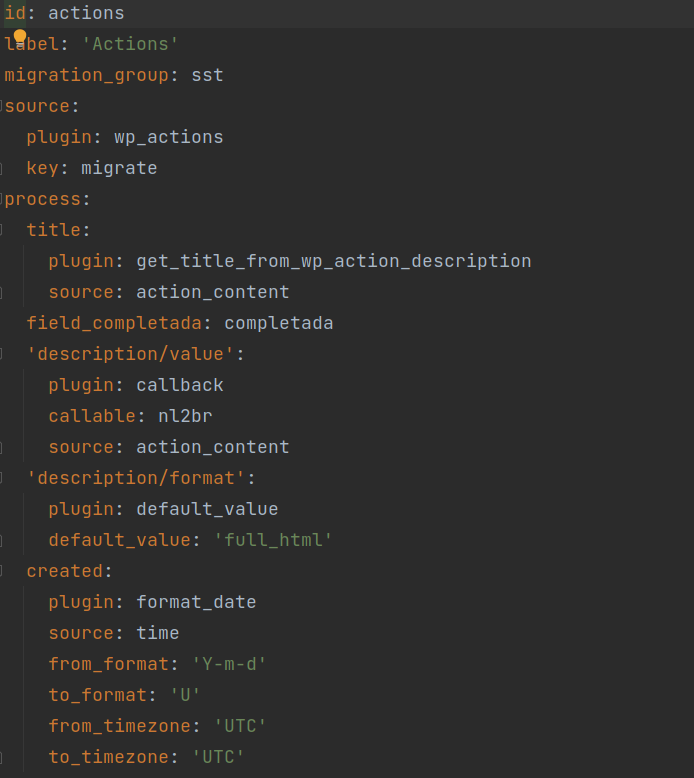Place cursor on 'get_title_from_wp_action_description' plugin name
The width and height of the screenshot is (694, 778).
pos(333,261)
